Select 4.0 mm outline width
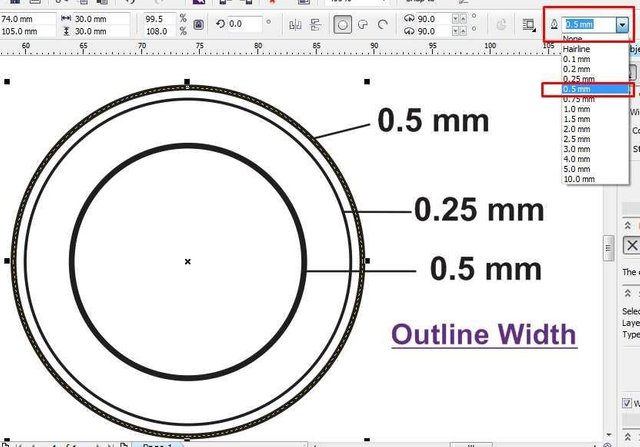The width and height of the screenshot is (640, 447). pyautogui.click(x=594, y=159)
